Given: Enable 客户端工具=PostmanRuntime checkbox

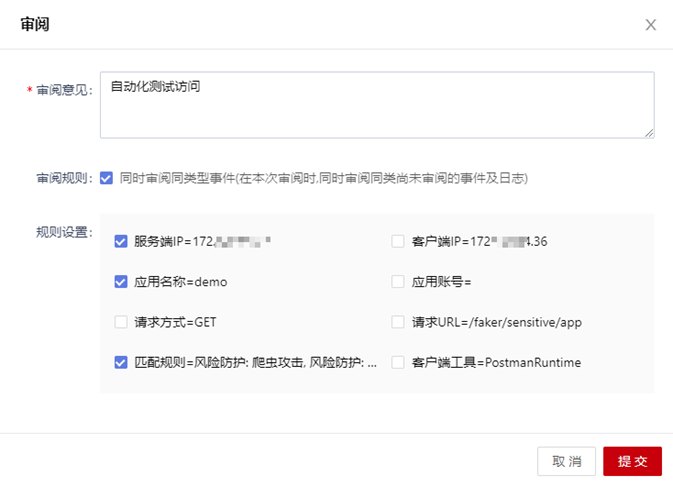Looking at the screenshot, I should click(x=398, y=362).
